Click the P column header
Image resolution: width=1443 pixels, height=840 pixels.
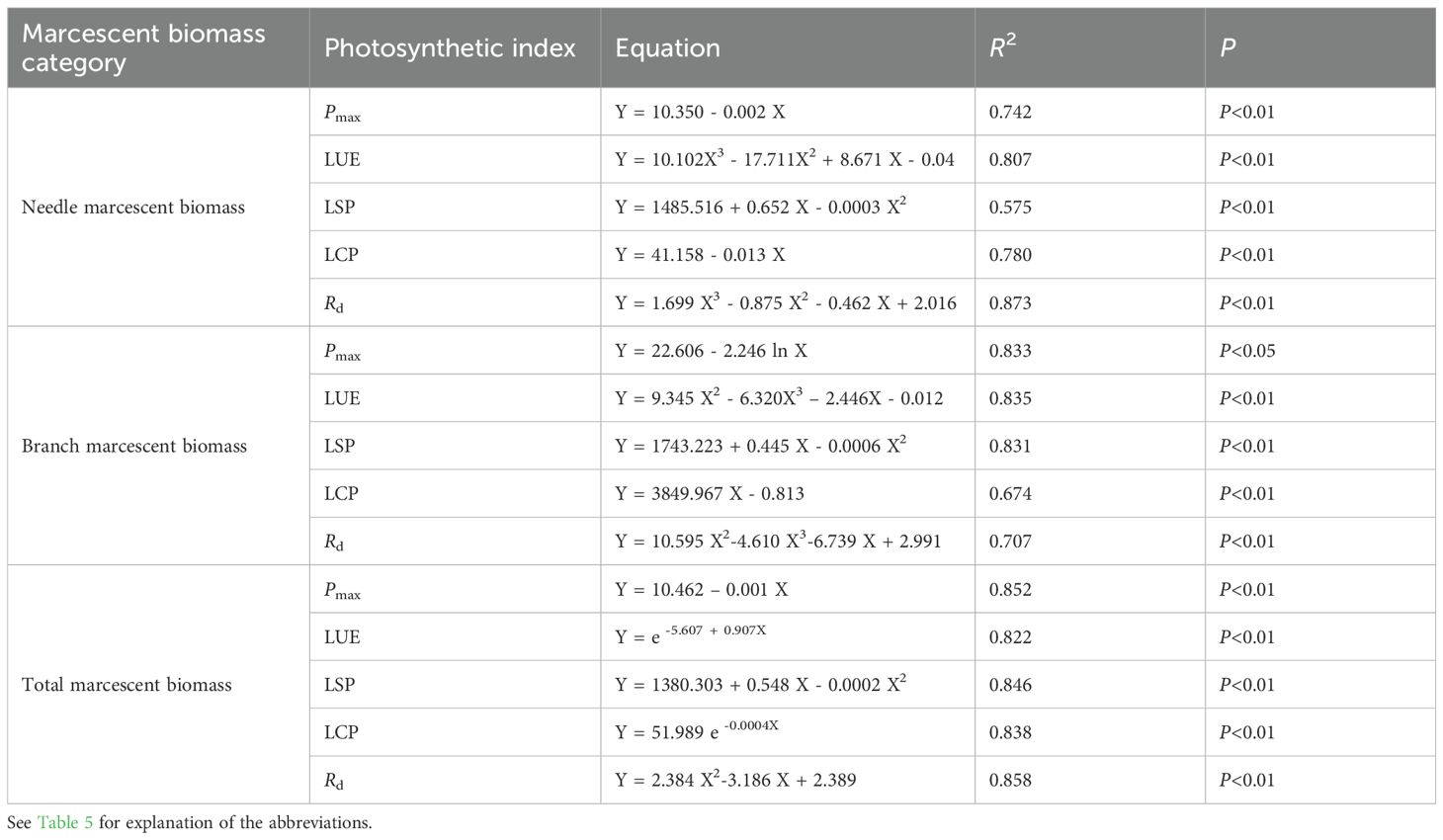pyautogui.click(x=1228, y=47)
